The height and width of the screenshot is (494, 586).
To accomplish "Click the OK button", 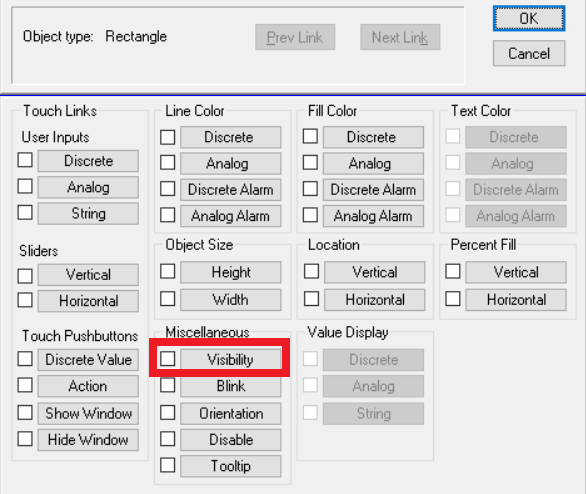I will pos(529,18).
